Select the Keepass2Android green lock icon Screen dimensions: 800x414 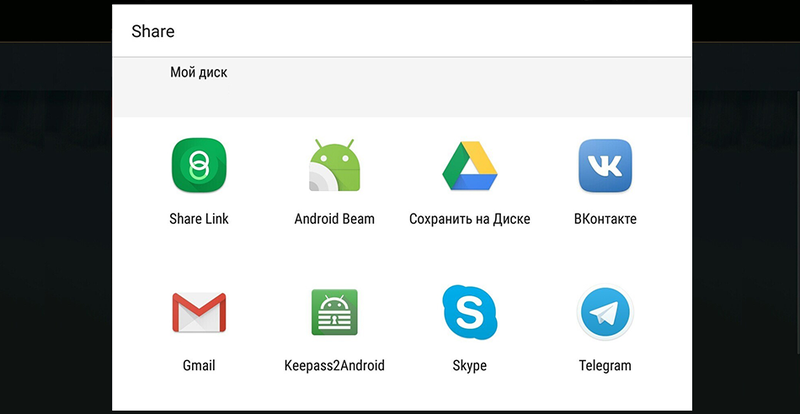[335, 312]
